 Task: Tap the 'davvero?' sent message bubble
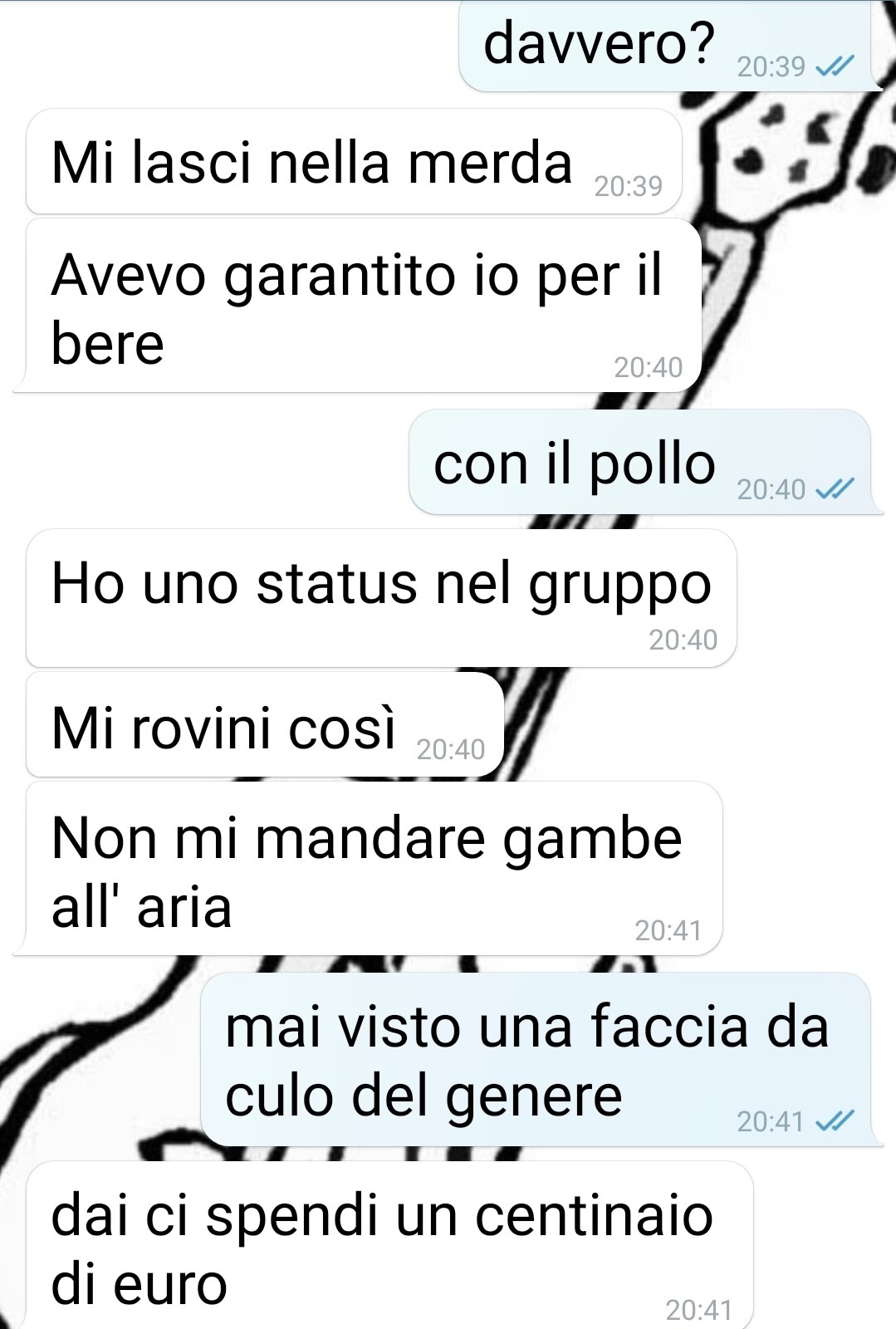tap(669, 46)
